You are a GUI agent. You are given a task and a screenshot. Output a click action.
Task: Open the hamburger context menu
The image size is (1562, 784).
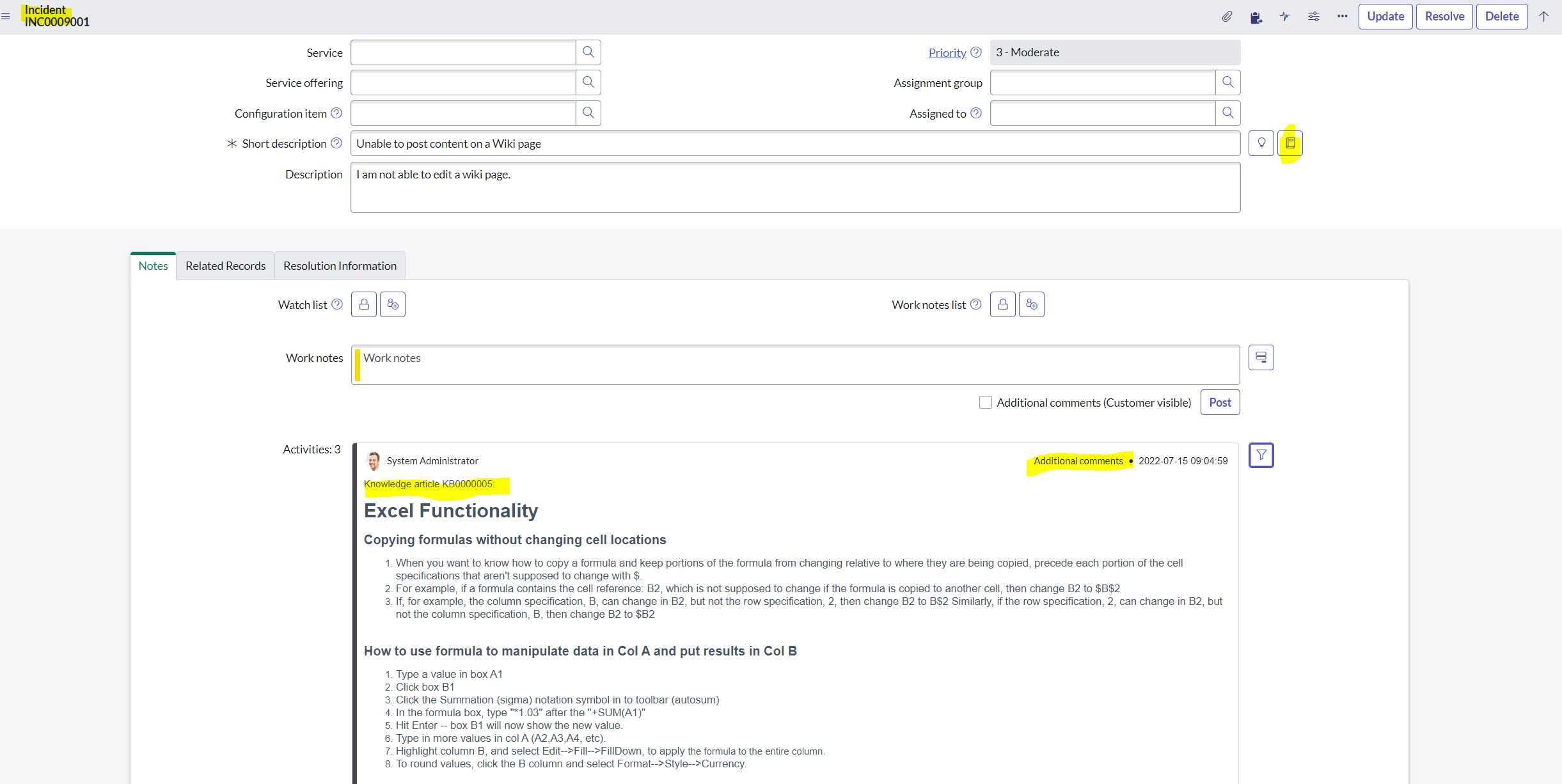[x=6, y=17]
